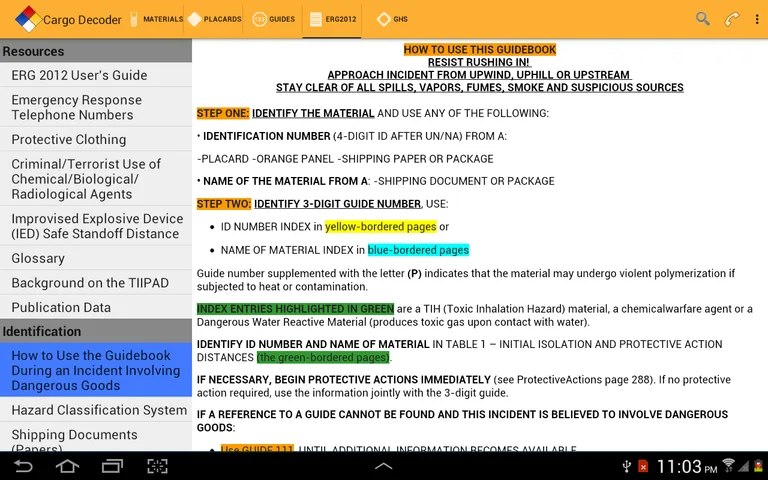768x480 pixels.
Task: Tap the screenshot capture icon
Action: (x=157, y=466)
